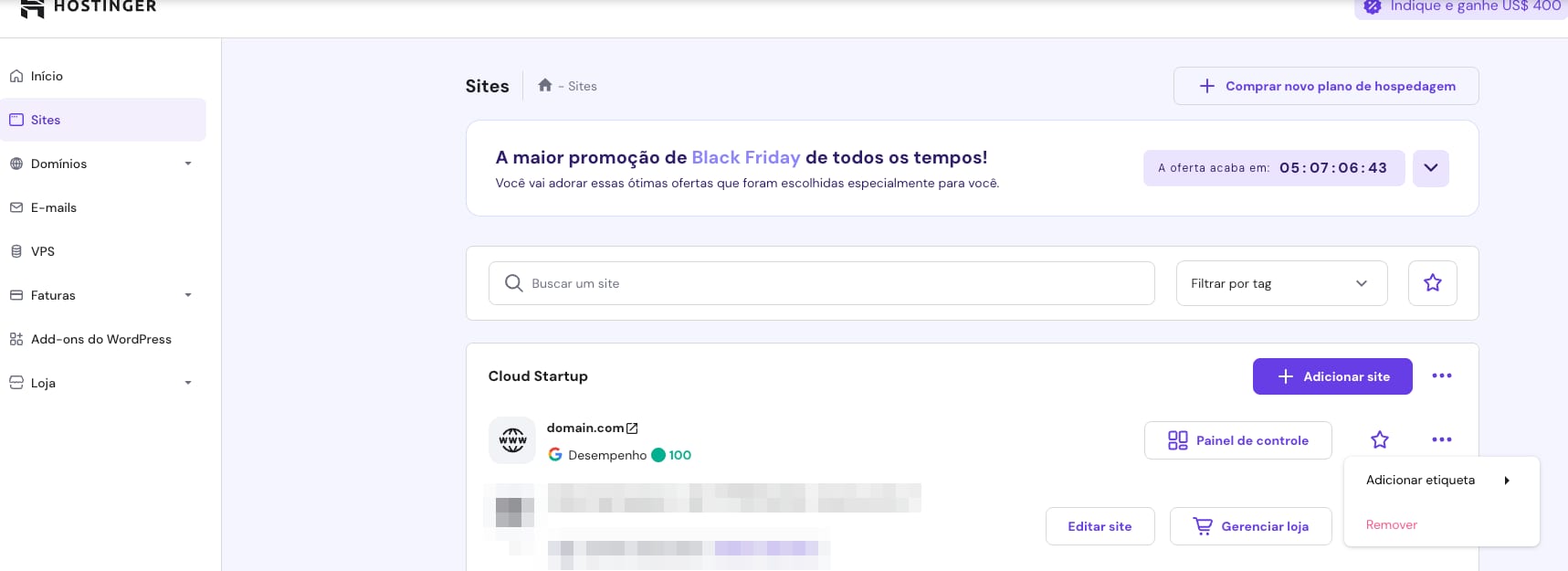Click the magnifier icon in search bar
The width and height of the screenshot is (1568, 571).
[x=514, y=283]
